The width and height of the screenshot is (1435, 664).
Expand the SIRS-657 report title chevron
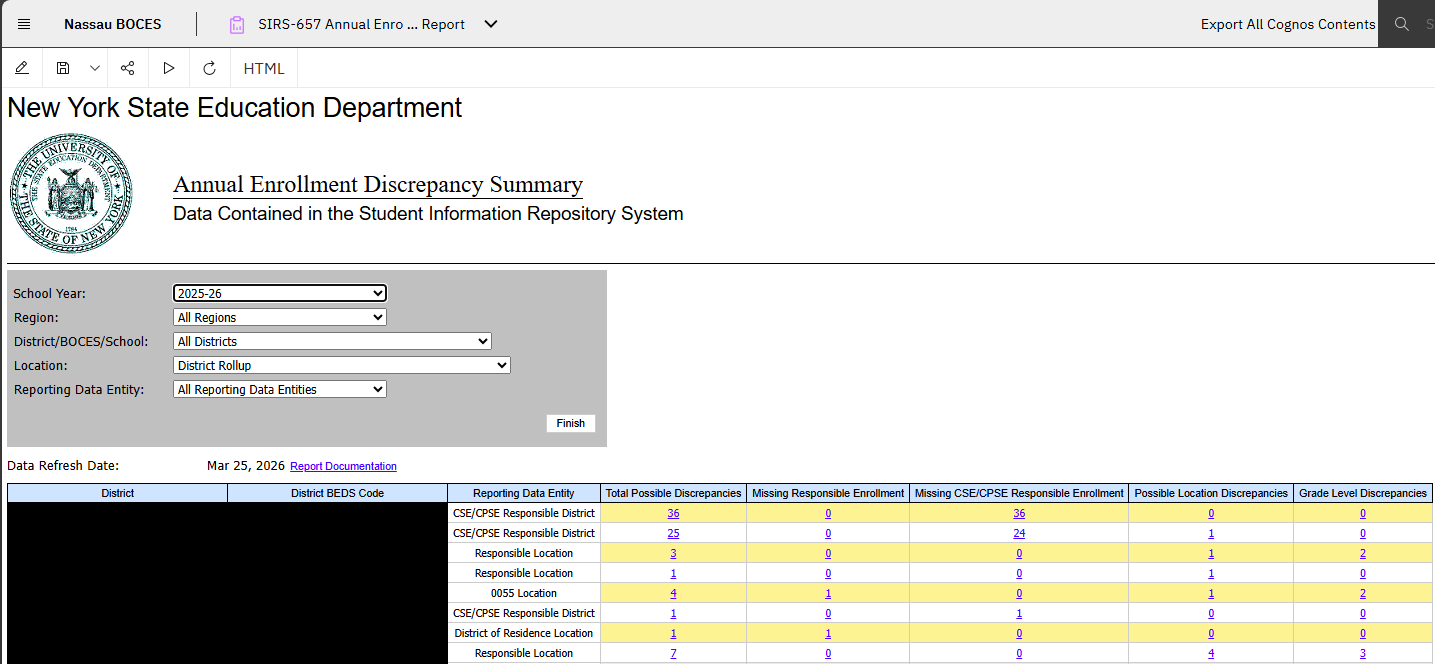click(491, 24)
